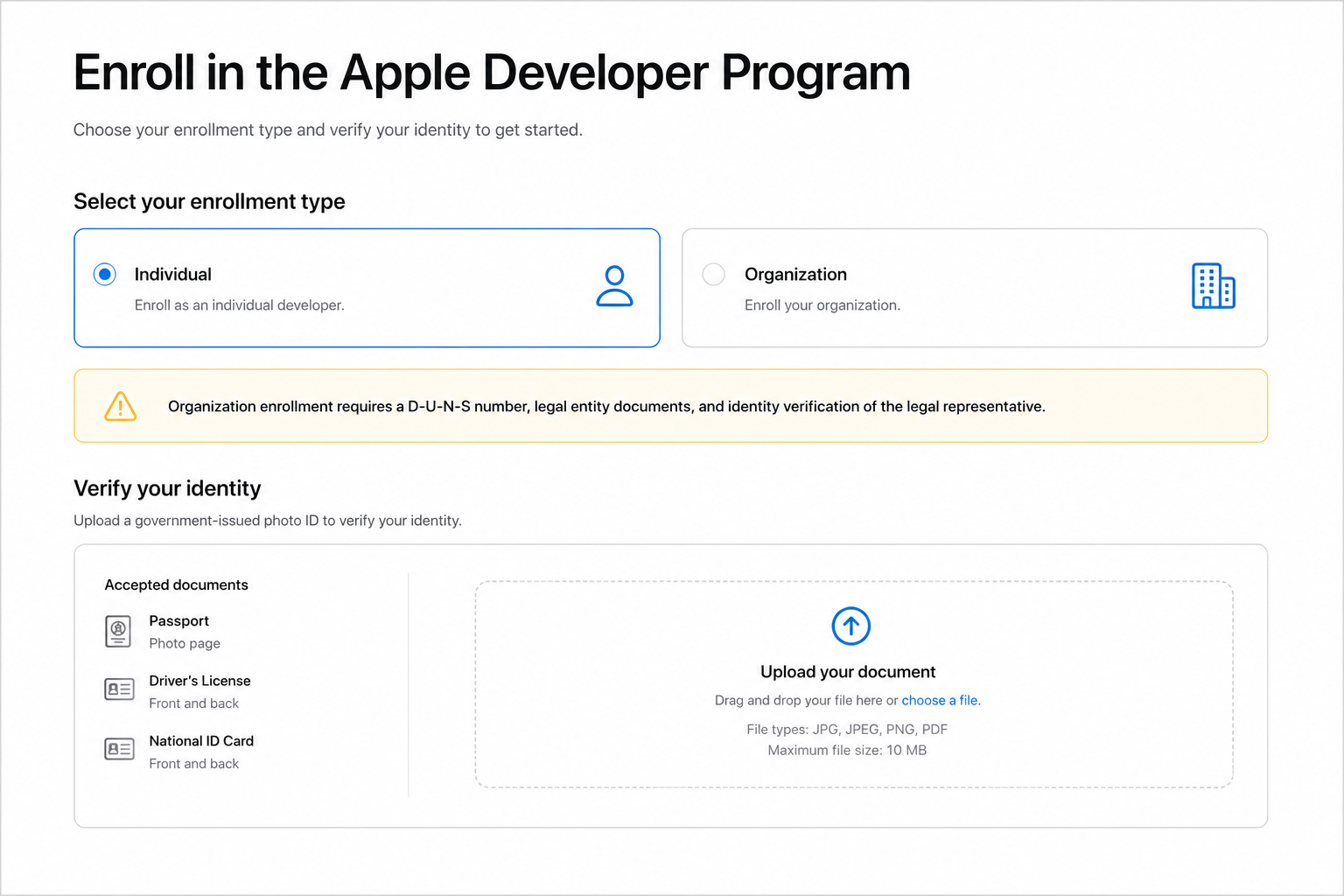Click the yellow warning triangle icon

tap(121, 406)
